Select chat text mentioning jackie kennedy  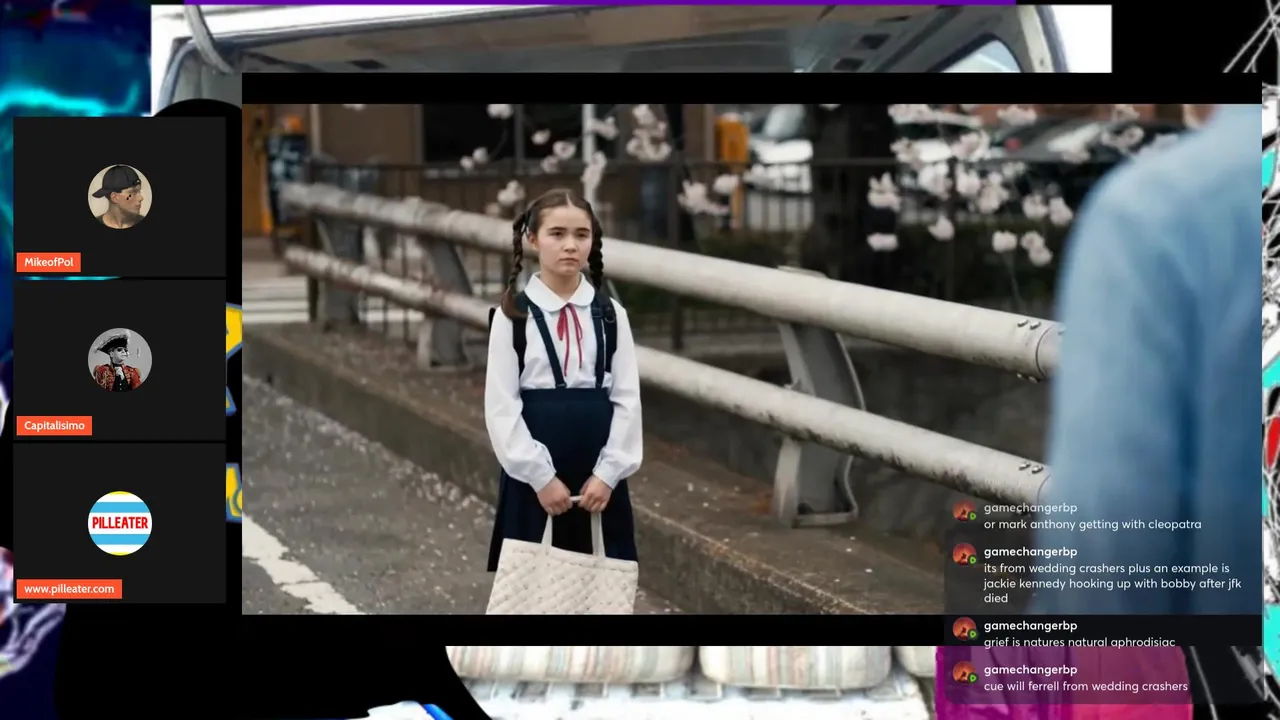(1112, 583)
